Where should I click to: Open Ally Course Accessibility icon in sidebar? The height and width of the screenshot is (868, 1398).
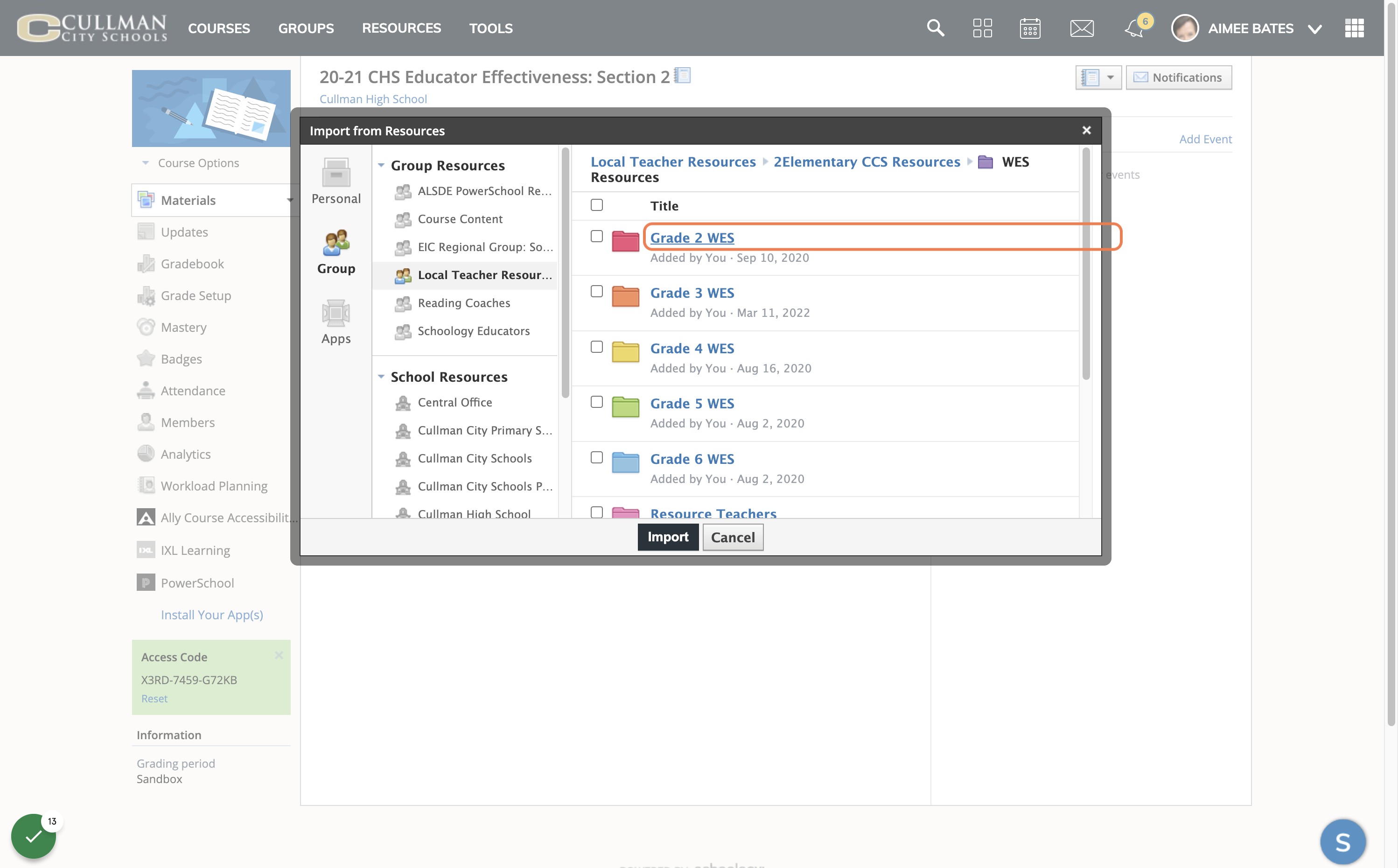click(x=146, y=517)
